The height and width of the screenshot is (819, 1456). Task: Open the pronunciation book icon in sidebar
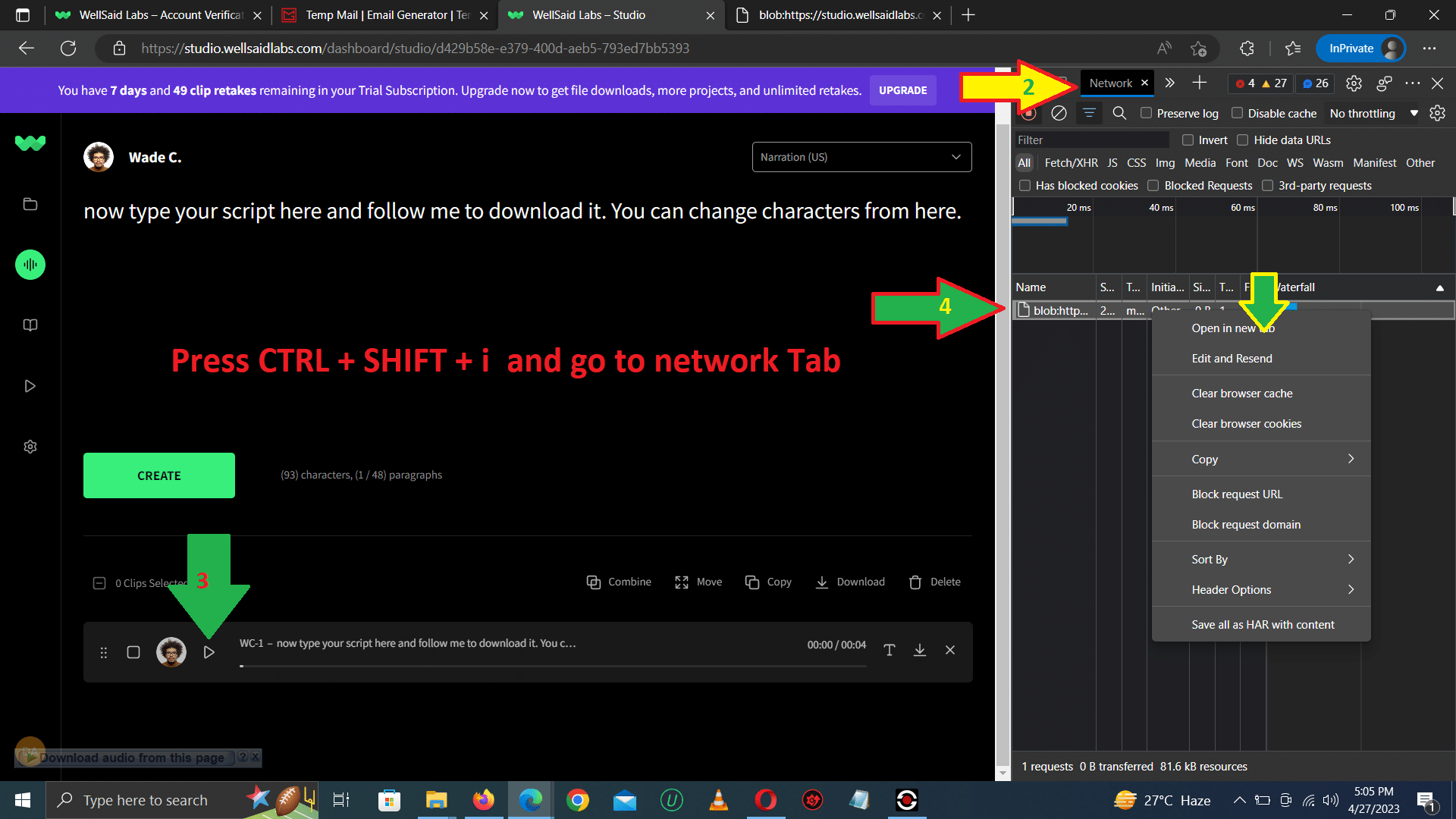(30, 325)
